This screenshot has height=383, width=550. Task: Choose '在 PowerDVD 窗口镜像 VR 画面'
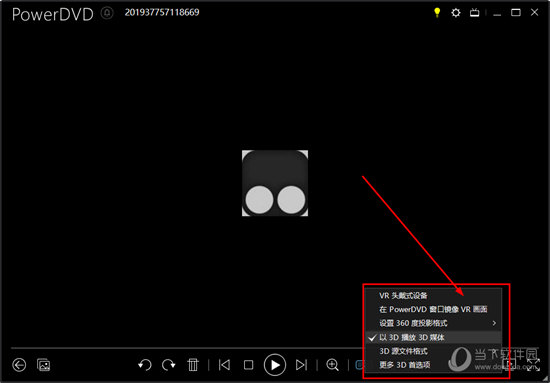point(434,309)
